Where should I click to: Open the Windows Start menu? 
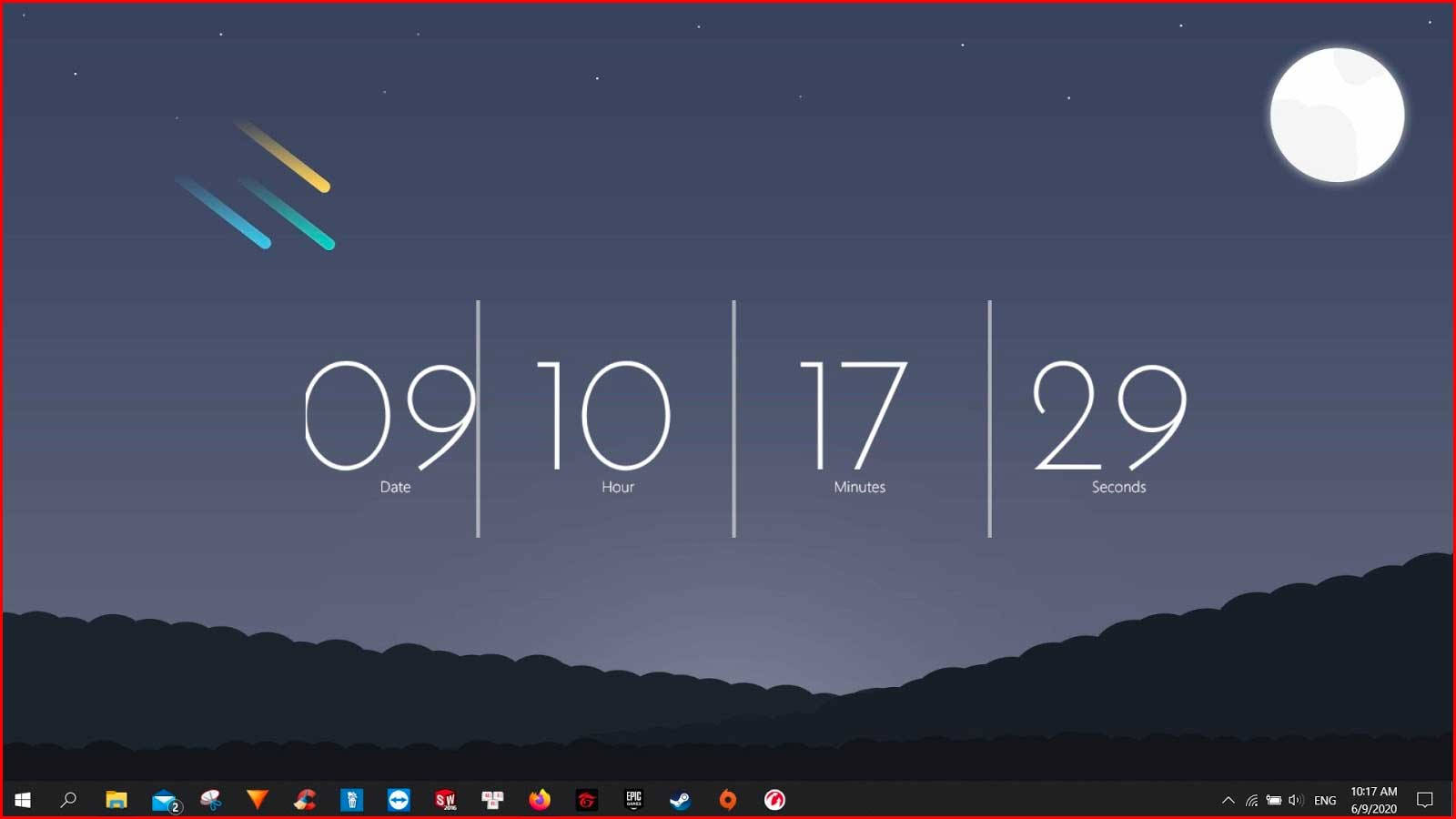tap(23, 800)
